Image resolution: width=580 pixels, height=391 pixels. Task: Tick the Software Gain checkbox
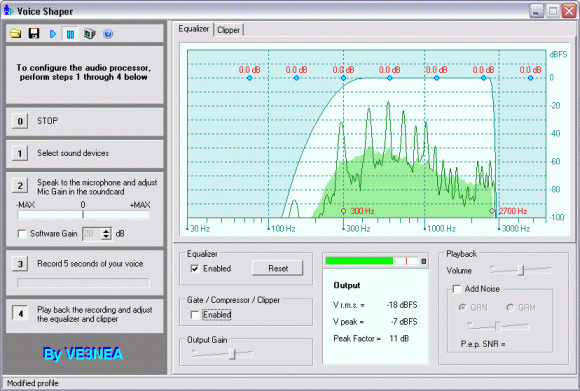coord(22,234)
